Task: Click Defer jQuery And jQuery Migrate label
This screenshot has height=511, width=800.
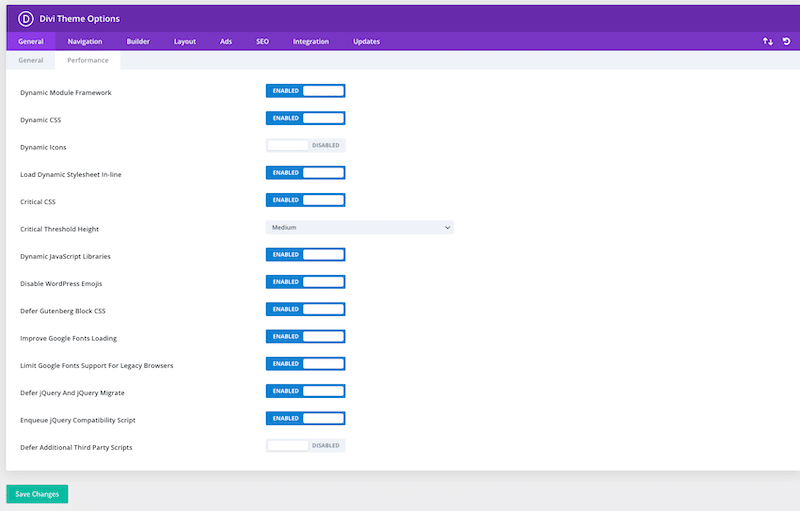Action: pyautogui.click(x=72, y=393)
